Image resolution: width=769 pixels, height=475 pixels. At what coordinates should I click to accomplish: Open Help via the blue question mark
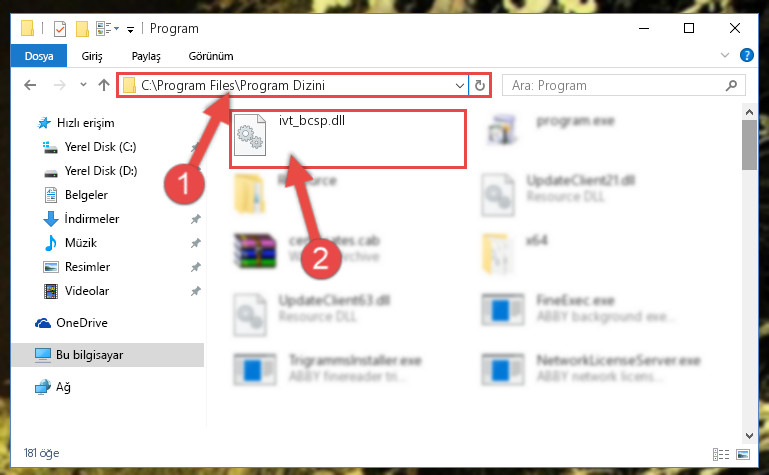[x=746, y=55]
